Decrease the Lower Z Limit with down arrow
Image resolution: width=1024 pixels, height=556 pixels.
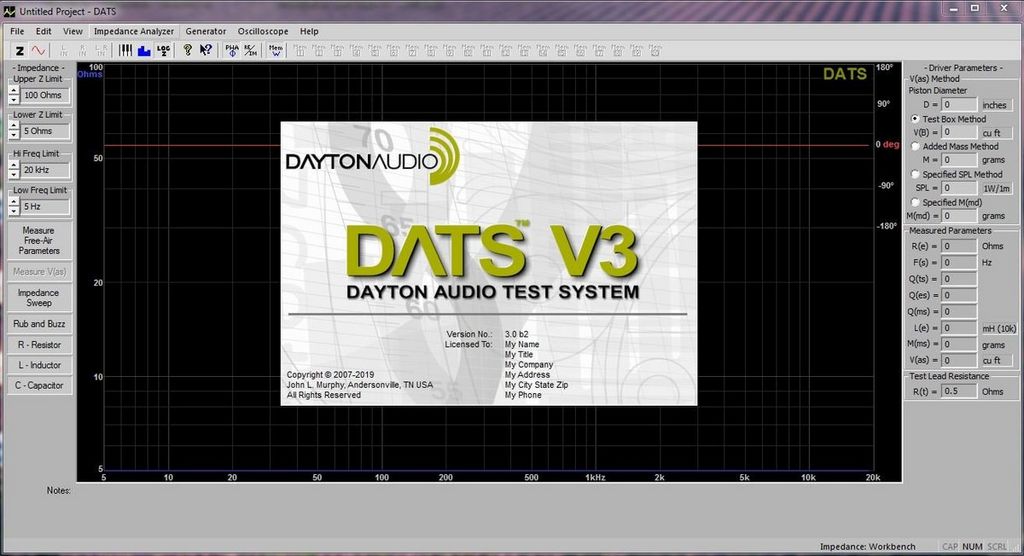point(14,135)
